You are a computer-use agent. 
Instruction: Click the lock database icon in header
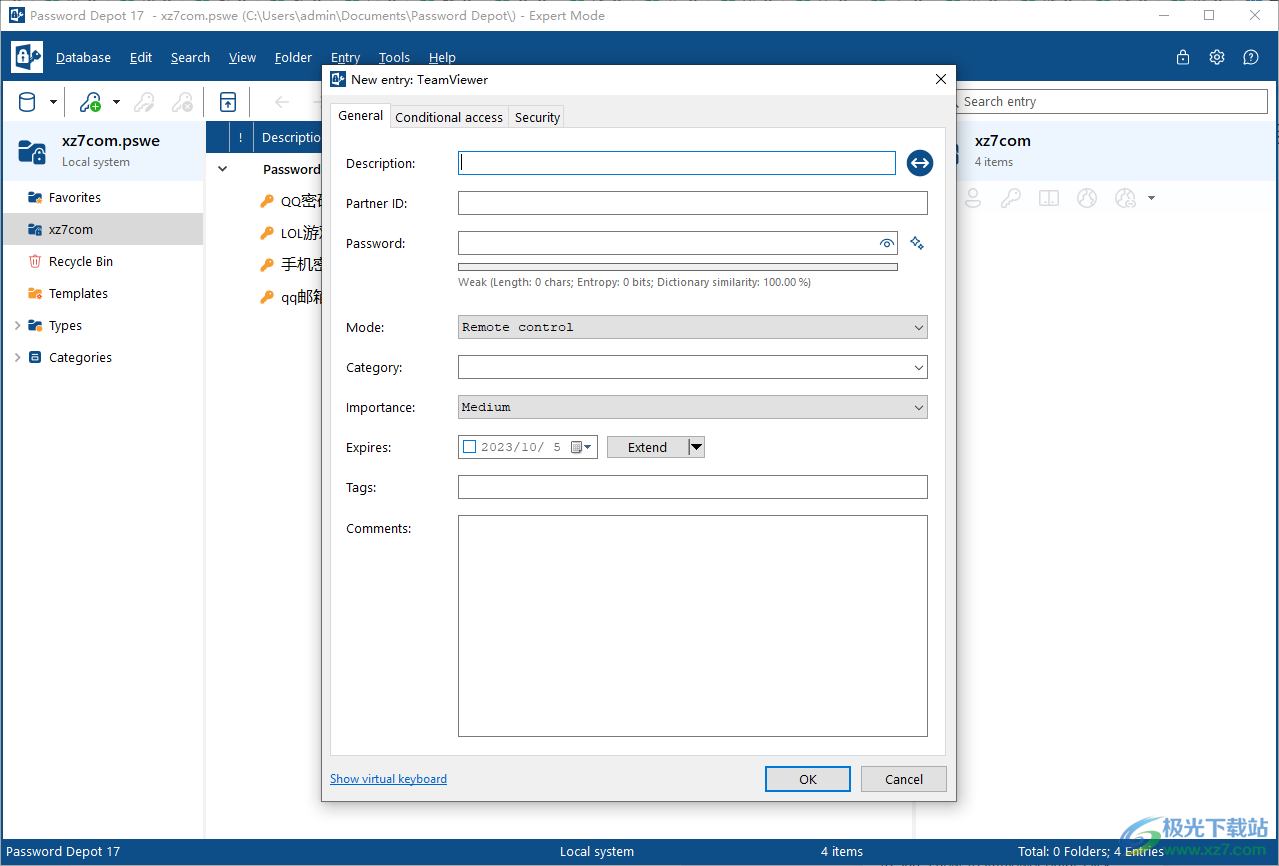[1183, 57]
